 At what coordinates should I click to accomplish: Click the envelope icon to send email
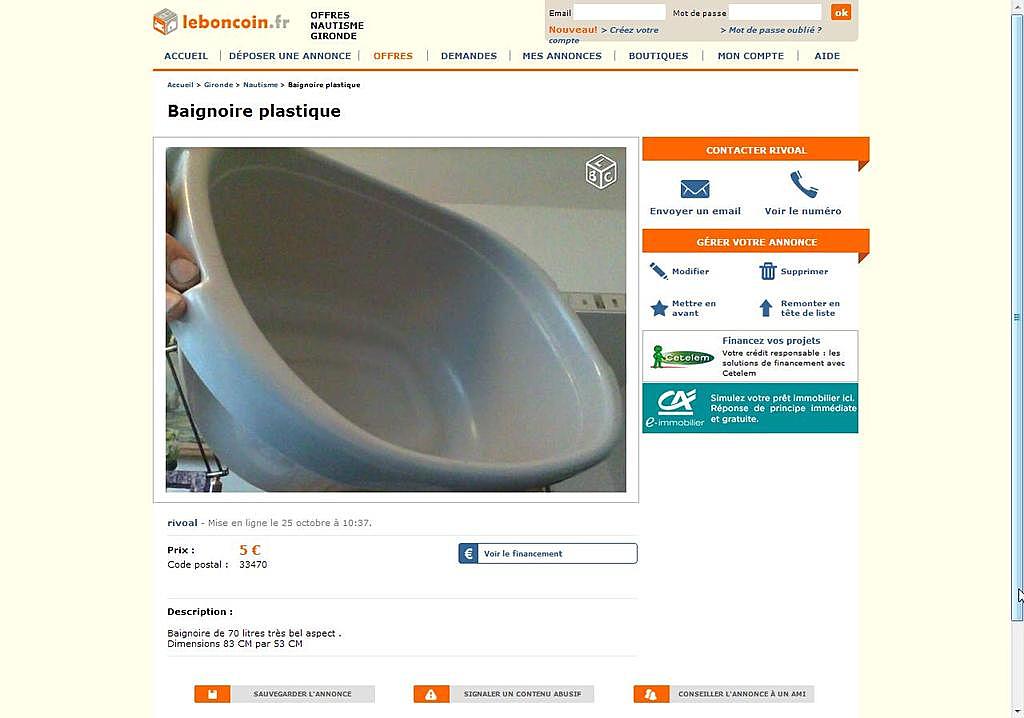click(x=695, y=189)
